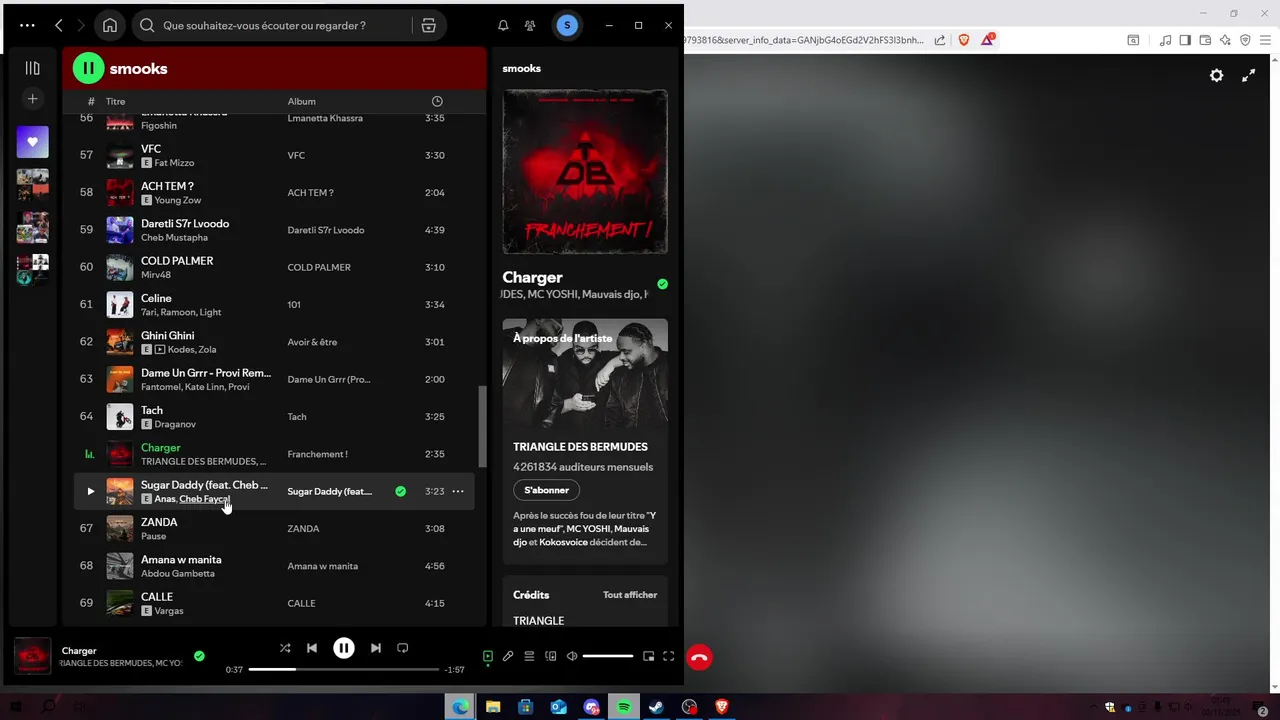Play Sugar Daddy with row play icon

pyautogui.click(x=90, y=491)
